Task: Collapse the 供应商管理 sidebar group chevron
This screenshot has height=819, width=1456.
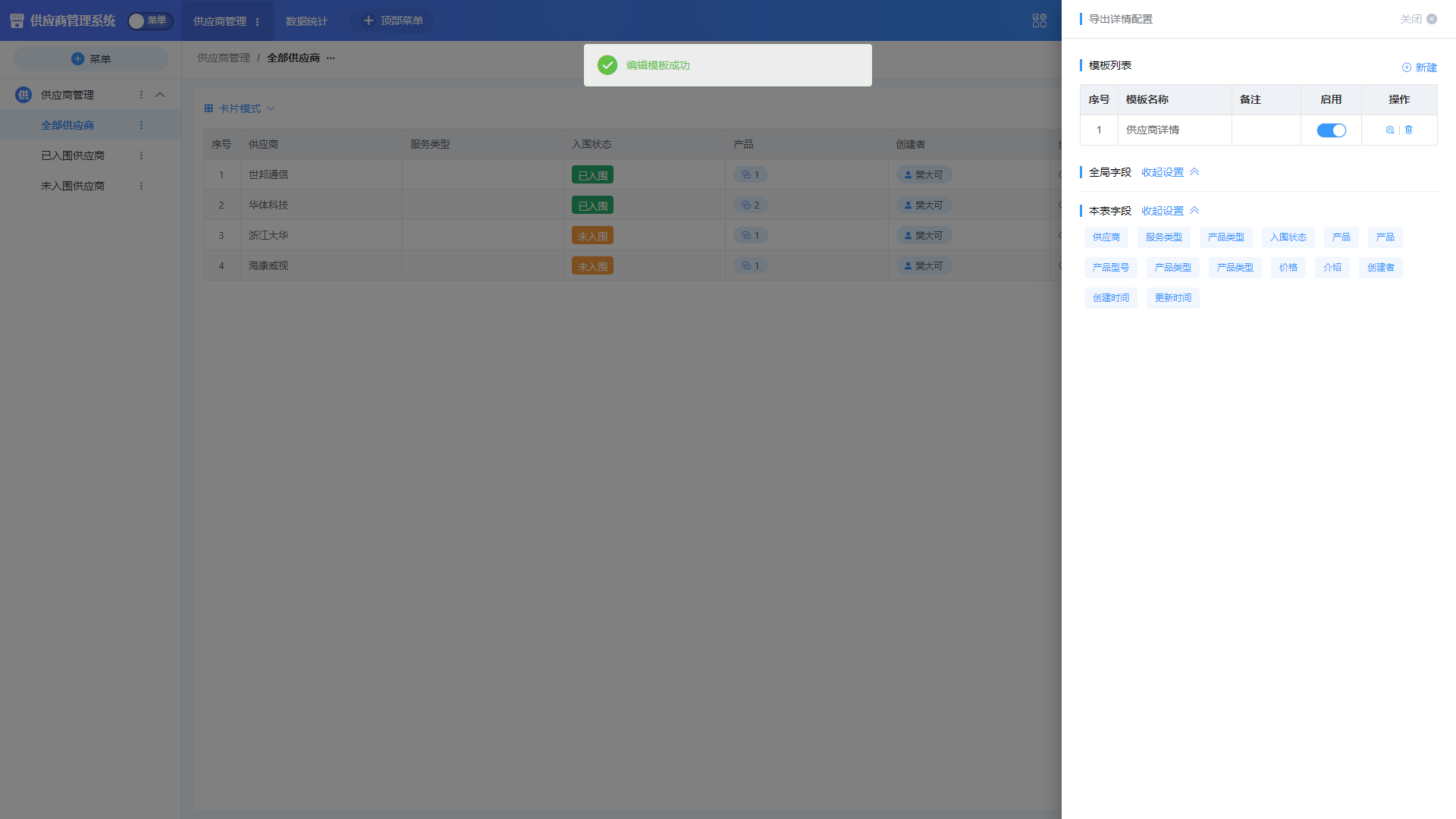Action: pos(160,95)
